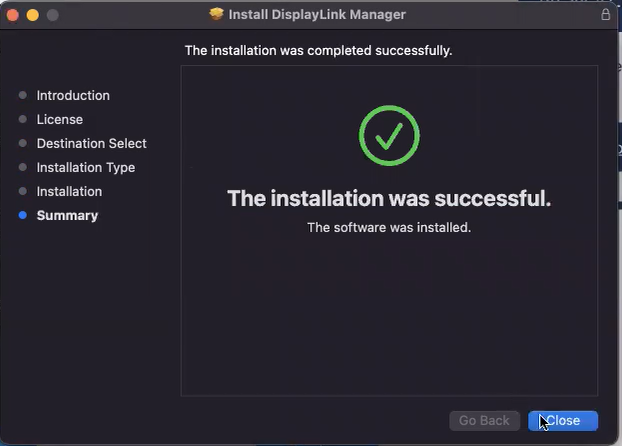This screenshot has height=446, width=622.
Task: Click the Go Back button
Action: coord(484,421)
